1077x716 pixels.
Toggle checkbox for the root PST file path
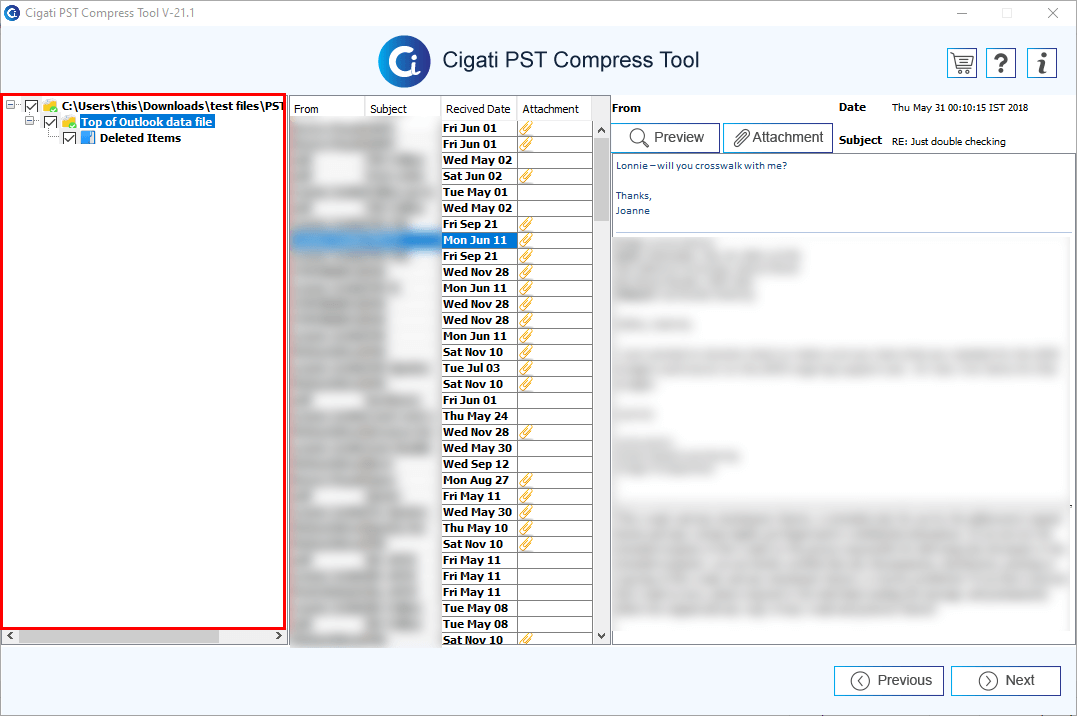[x=32, y=106]
